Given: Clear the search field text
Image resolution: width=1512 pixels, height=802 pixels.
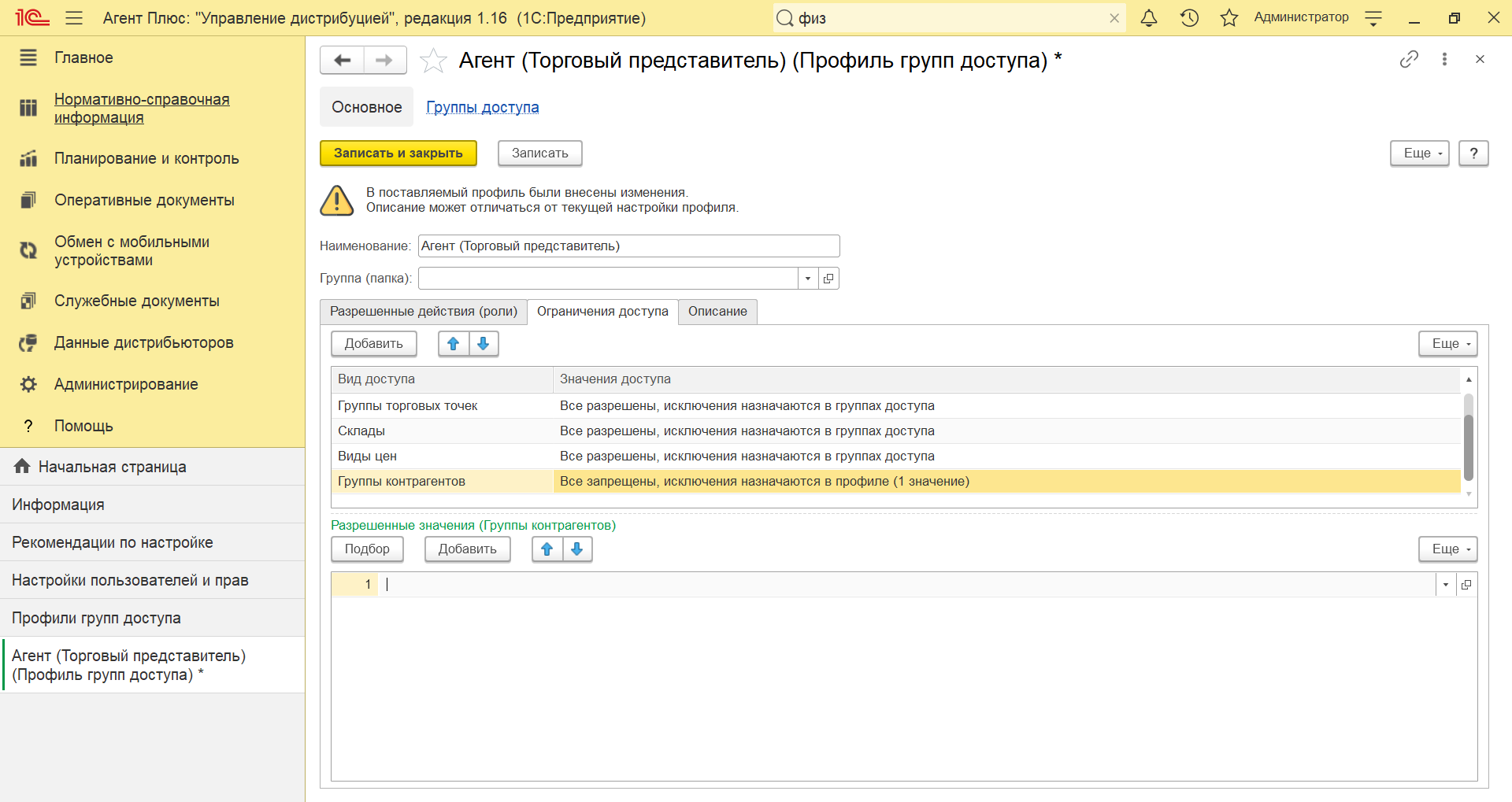Looking at the screenshot, I should pyautogui.click(x=1114, y=18).
